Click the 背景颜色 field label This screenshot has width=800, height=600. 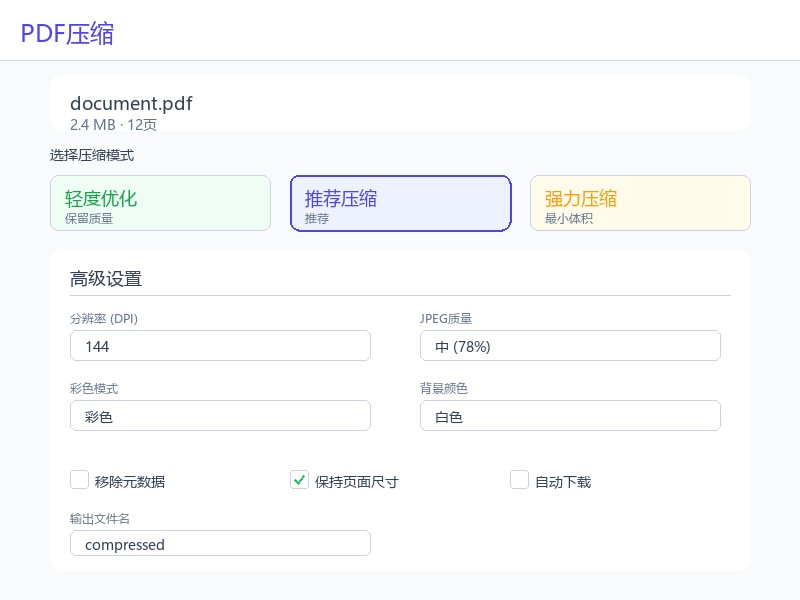(x=444, y=389)
